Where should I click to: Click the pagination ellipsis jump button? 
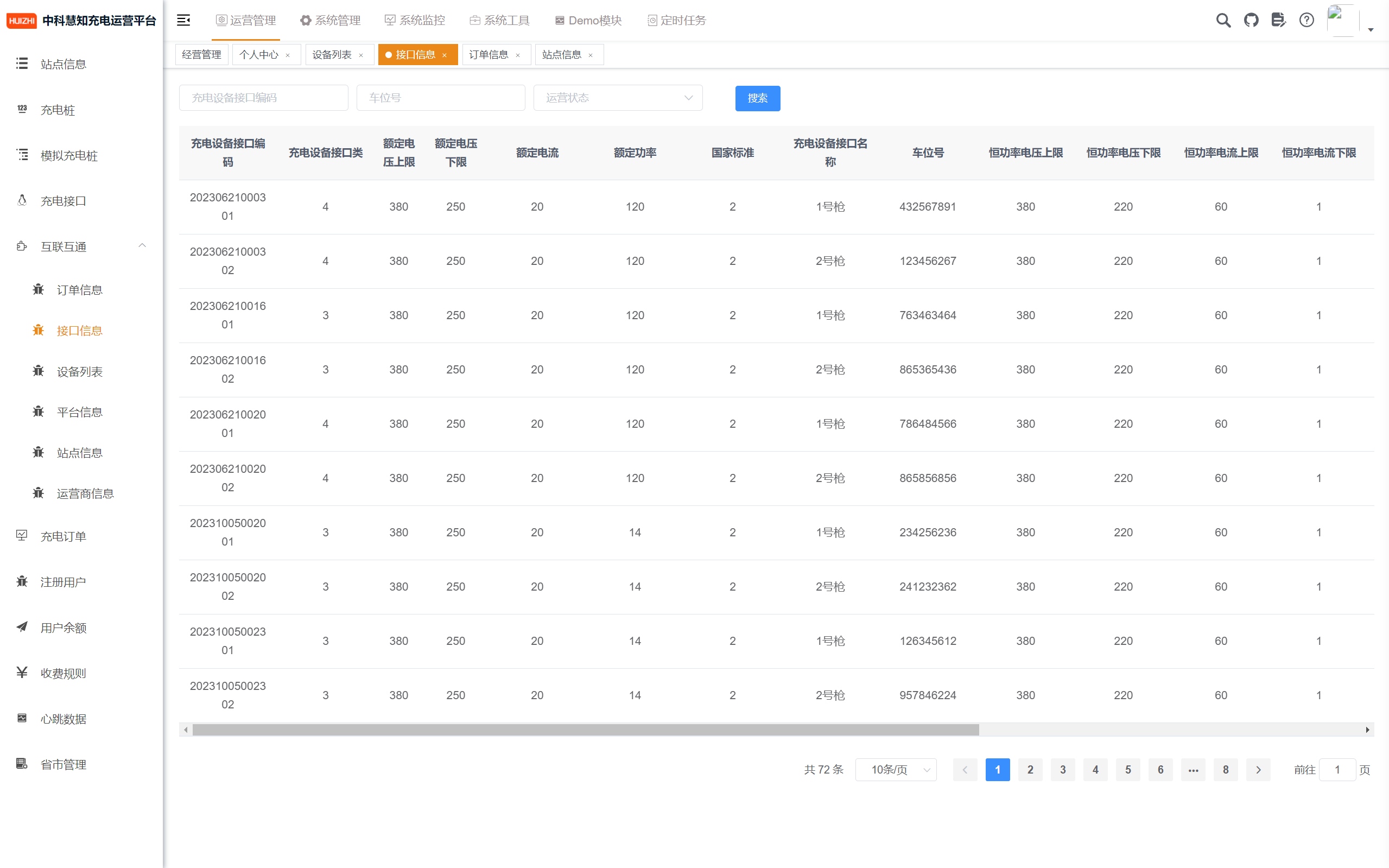pos(1193,770)
